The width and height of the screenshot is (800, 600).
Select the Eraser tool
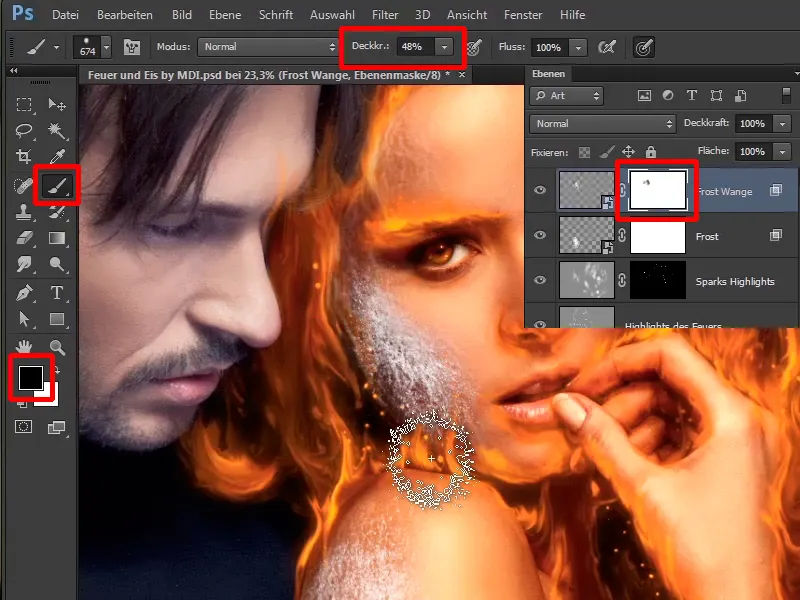click(23, 238)
